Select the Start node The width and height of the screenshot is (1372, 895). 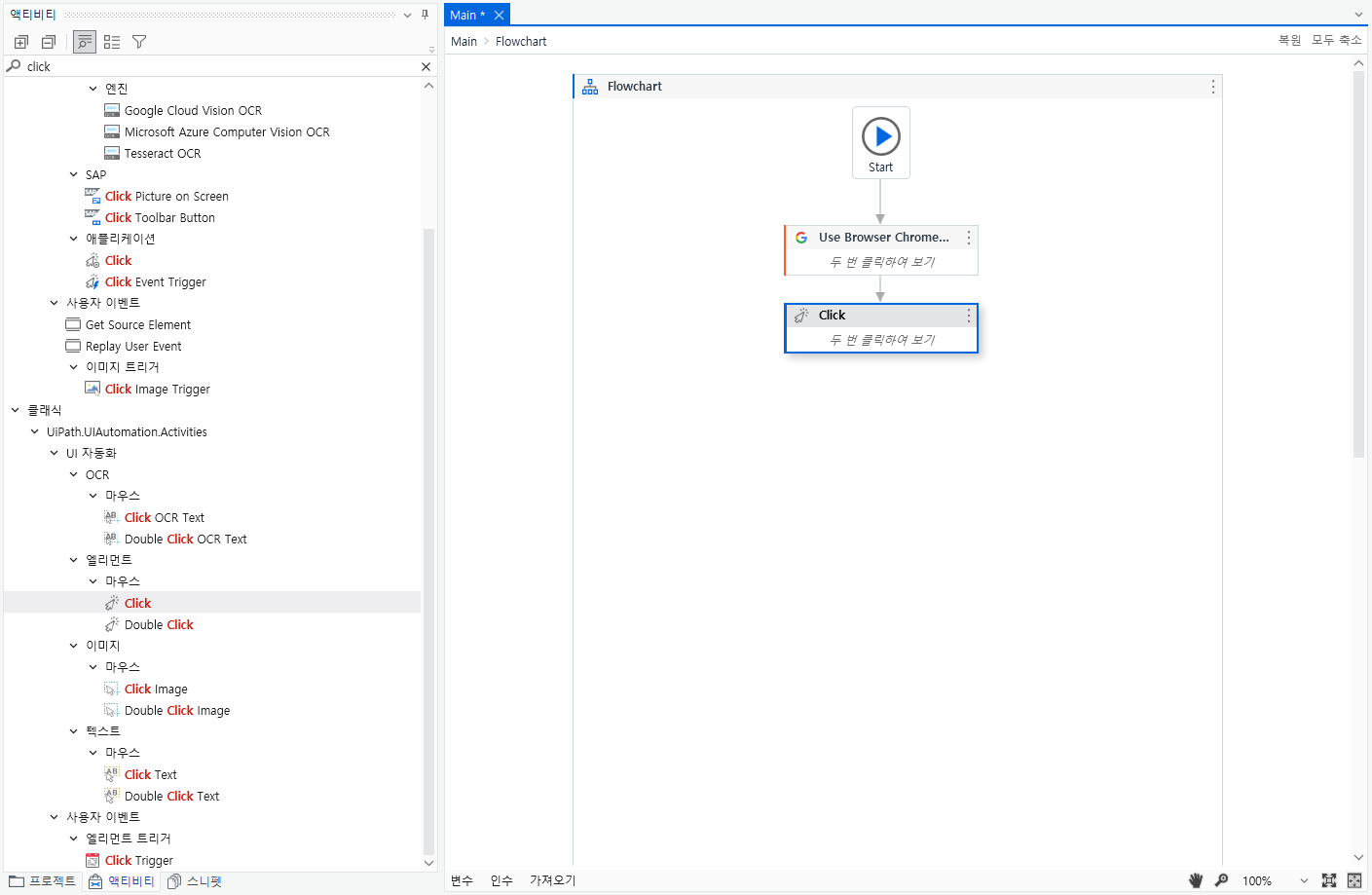point(881,143)
